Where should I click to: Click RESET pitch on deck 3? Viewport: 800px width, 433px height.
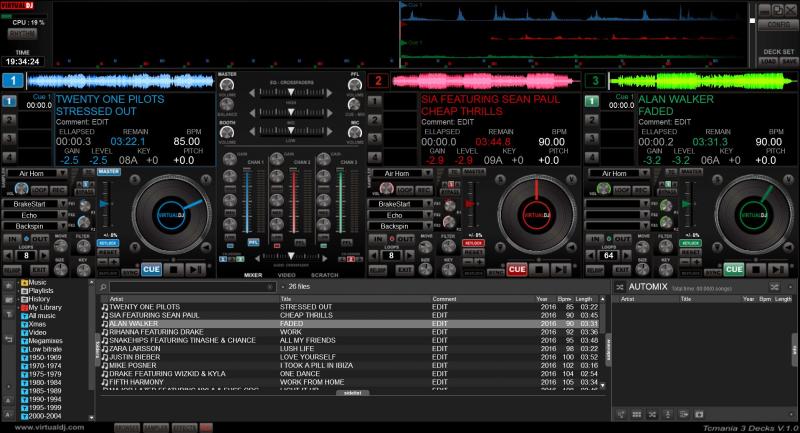(690, 252)
